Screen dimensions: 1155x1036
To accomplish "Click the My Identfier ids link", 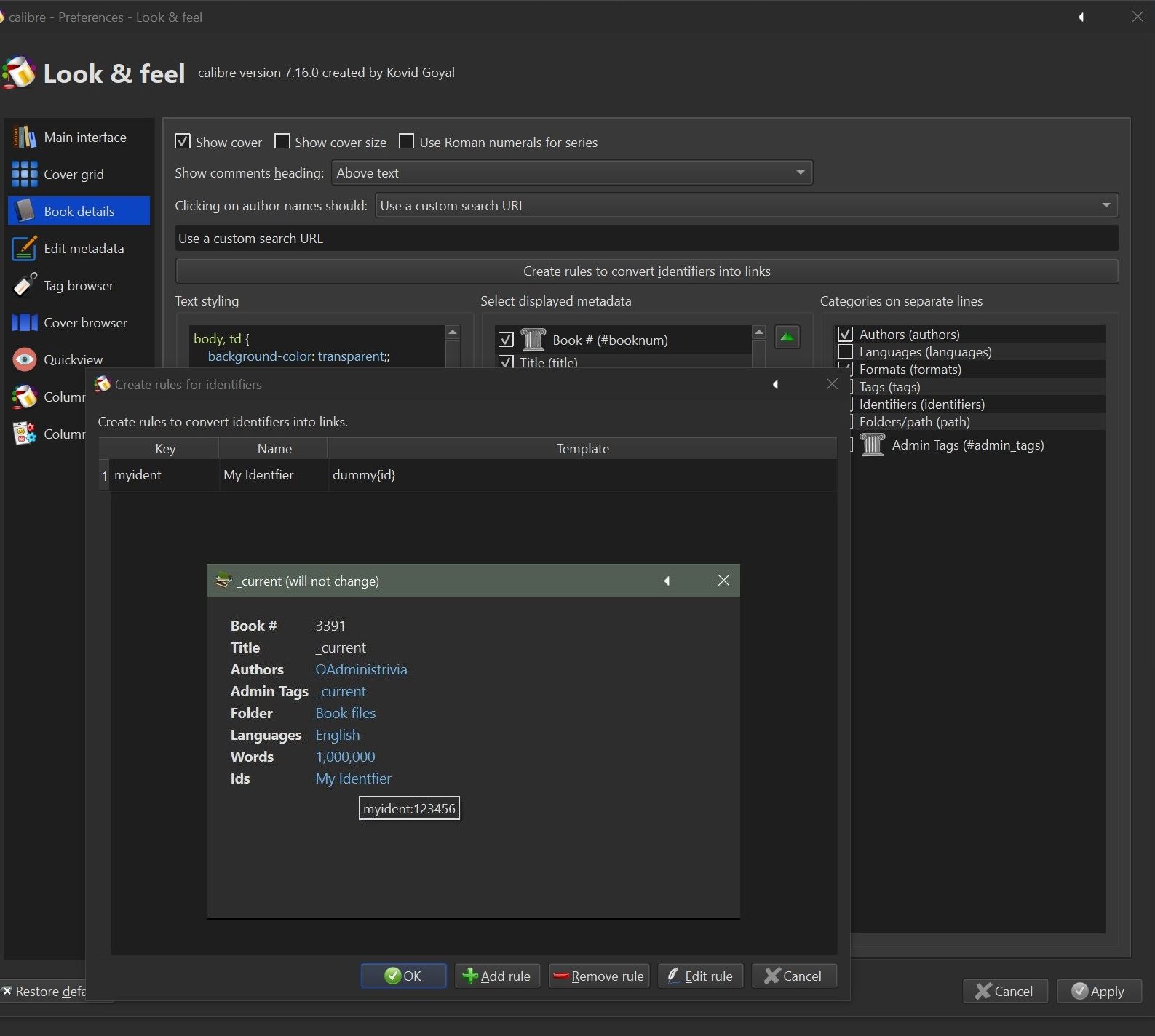I will (354, 778).
